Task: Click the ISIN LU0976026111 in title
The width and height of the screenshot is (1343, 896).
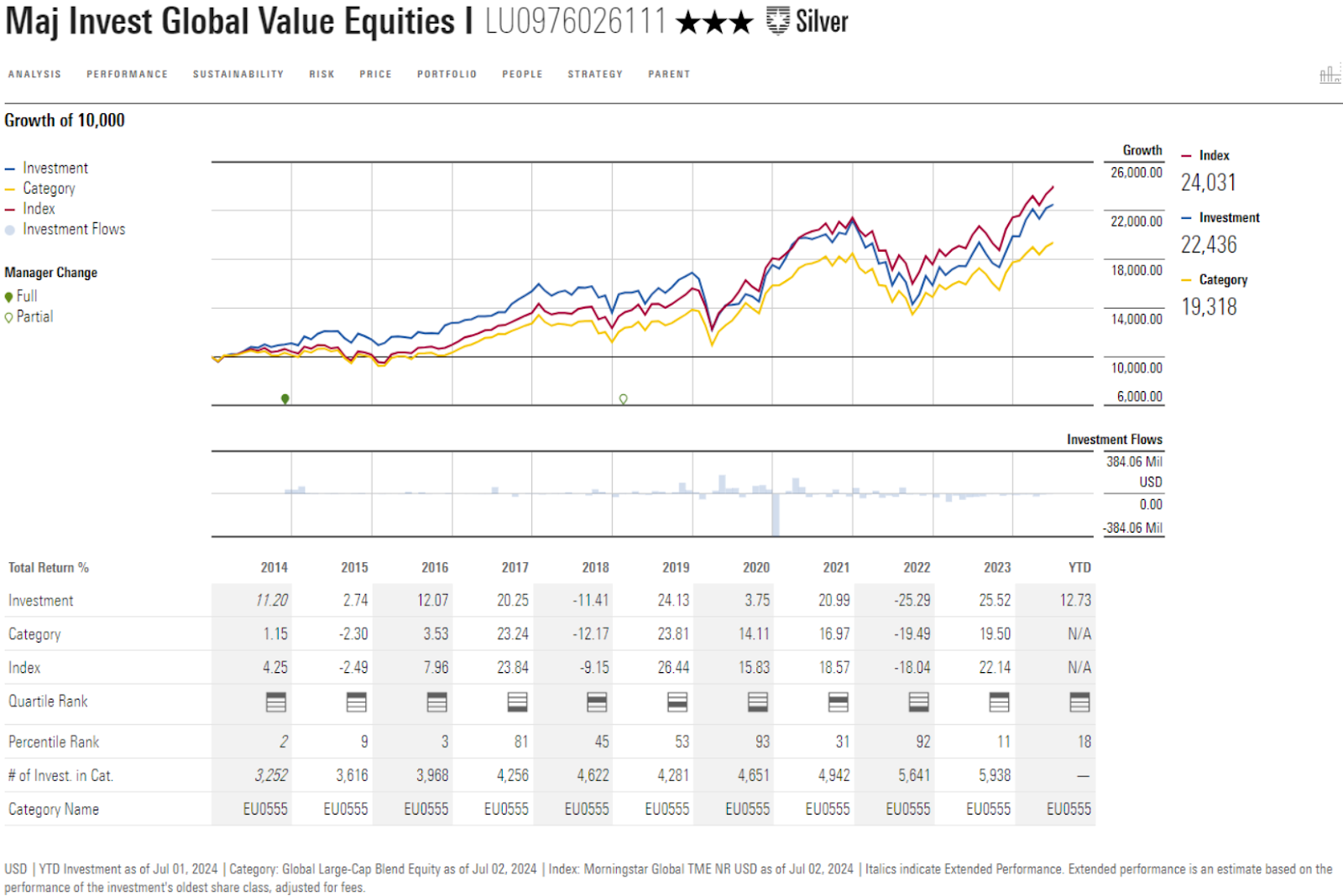Action: point(576,22)
